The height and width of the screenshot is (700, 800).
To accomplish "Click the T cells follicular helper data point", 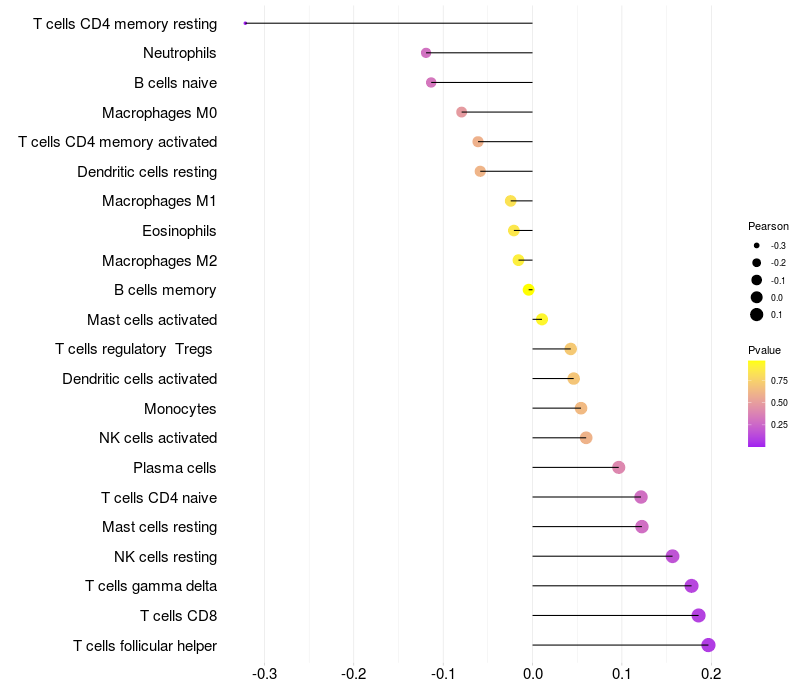I will (708, 645).
